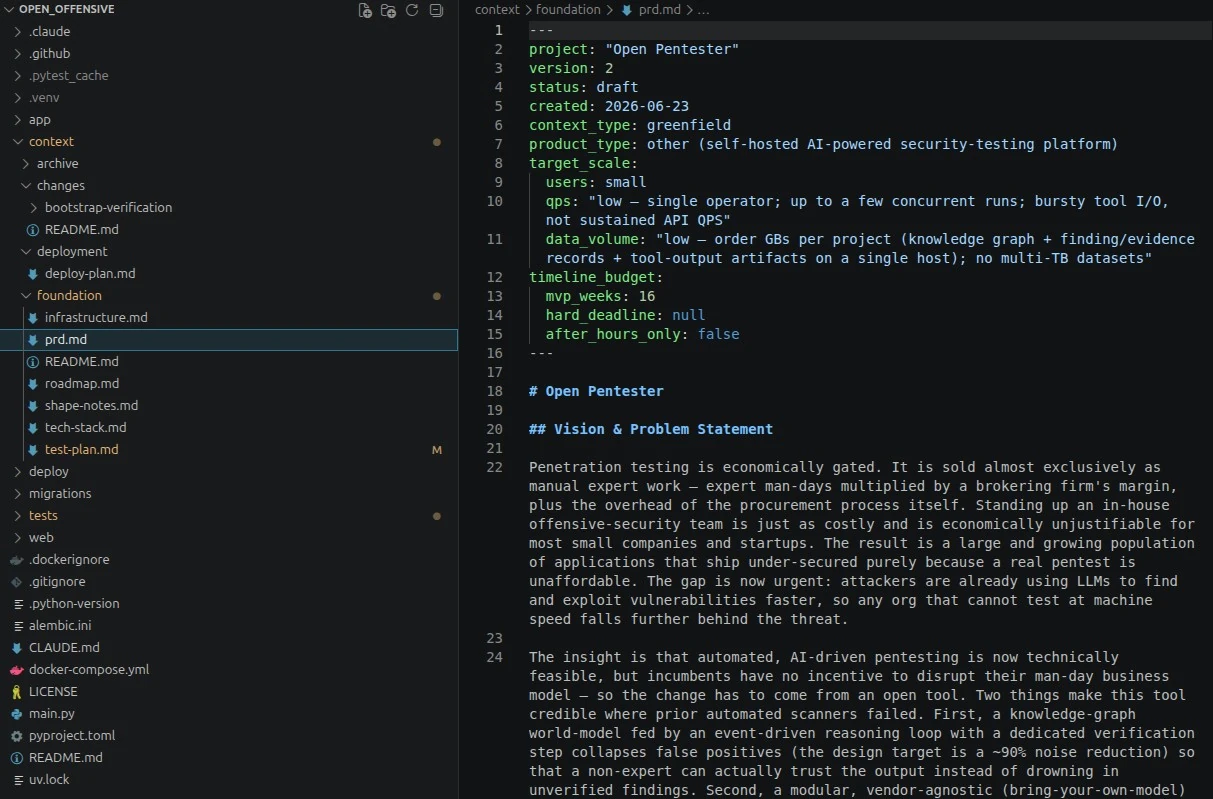Refresh the explorer file tree
This screenshot has height=799, width=1213.
pyautogui.click(x=412, y=10)
